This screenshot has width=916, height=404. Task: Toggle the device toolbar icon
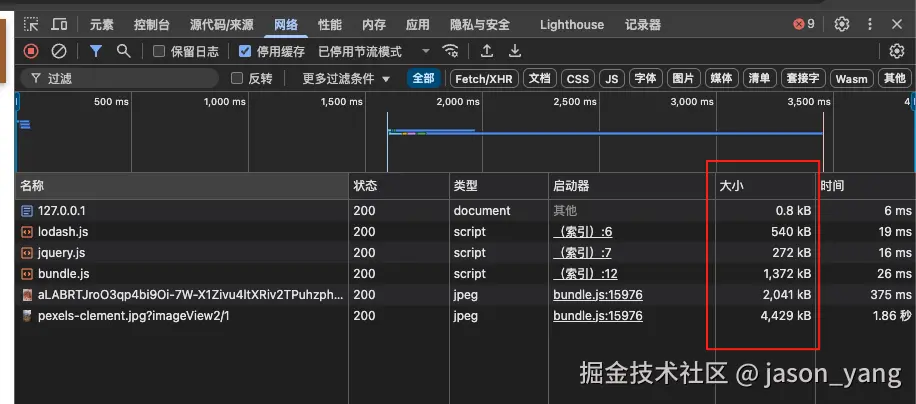coord(59,25)
